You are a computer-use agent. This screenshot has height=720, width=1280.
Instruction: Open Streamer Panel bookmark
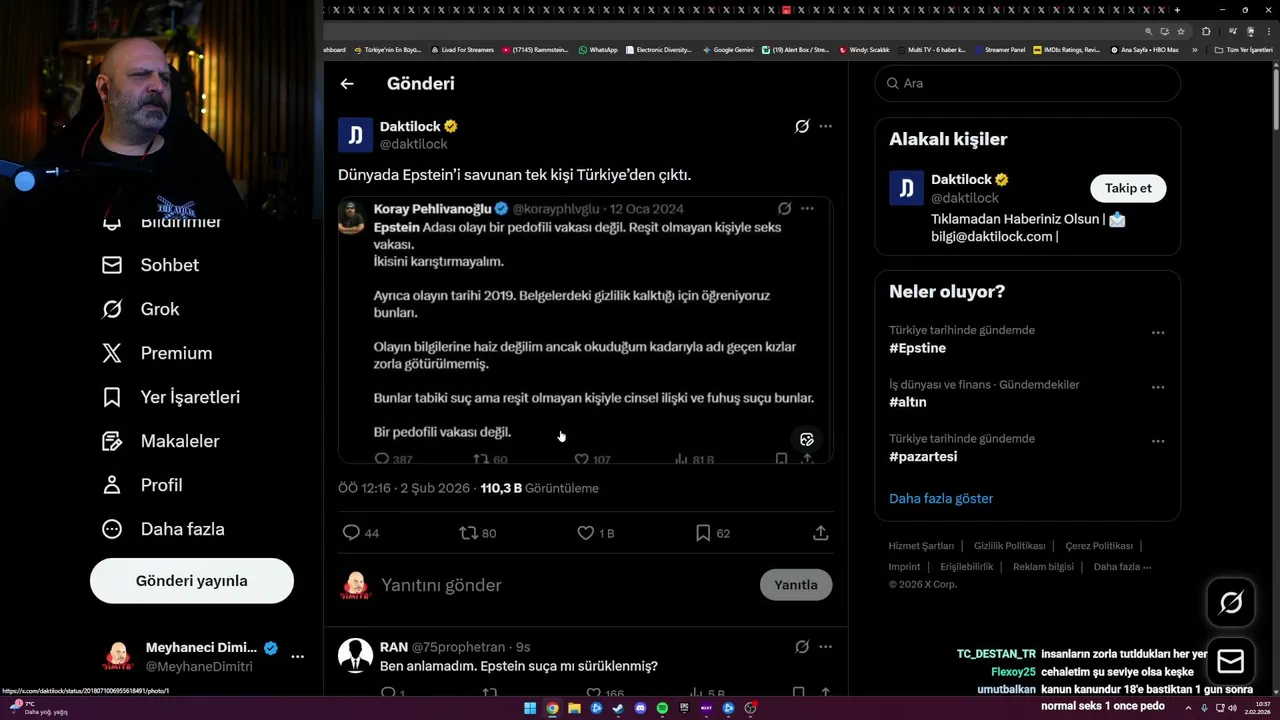[x=999, y=49]
